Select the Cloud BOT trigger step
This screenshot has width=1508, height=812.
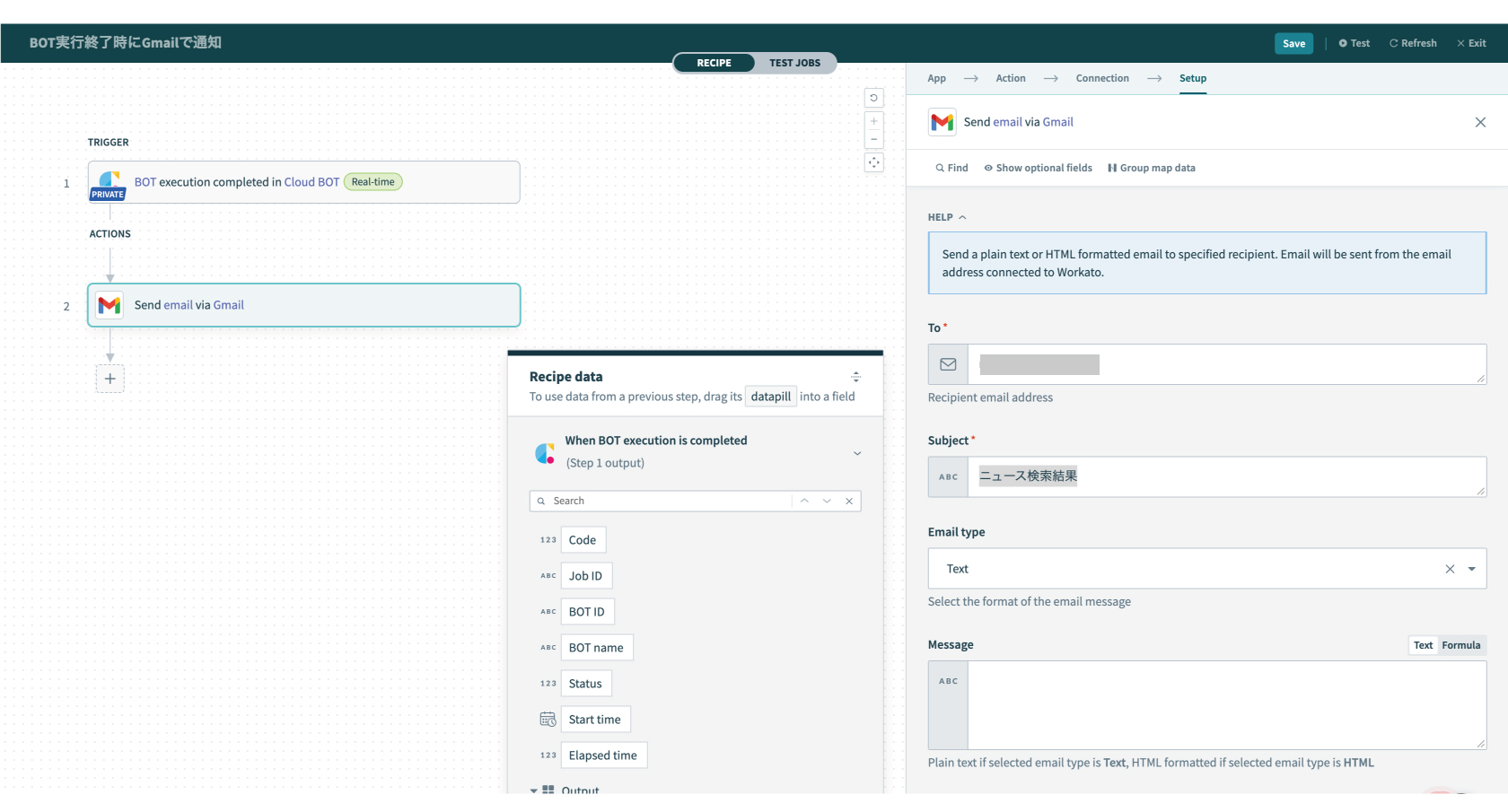[x=304, y=182]
